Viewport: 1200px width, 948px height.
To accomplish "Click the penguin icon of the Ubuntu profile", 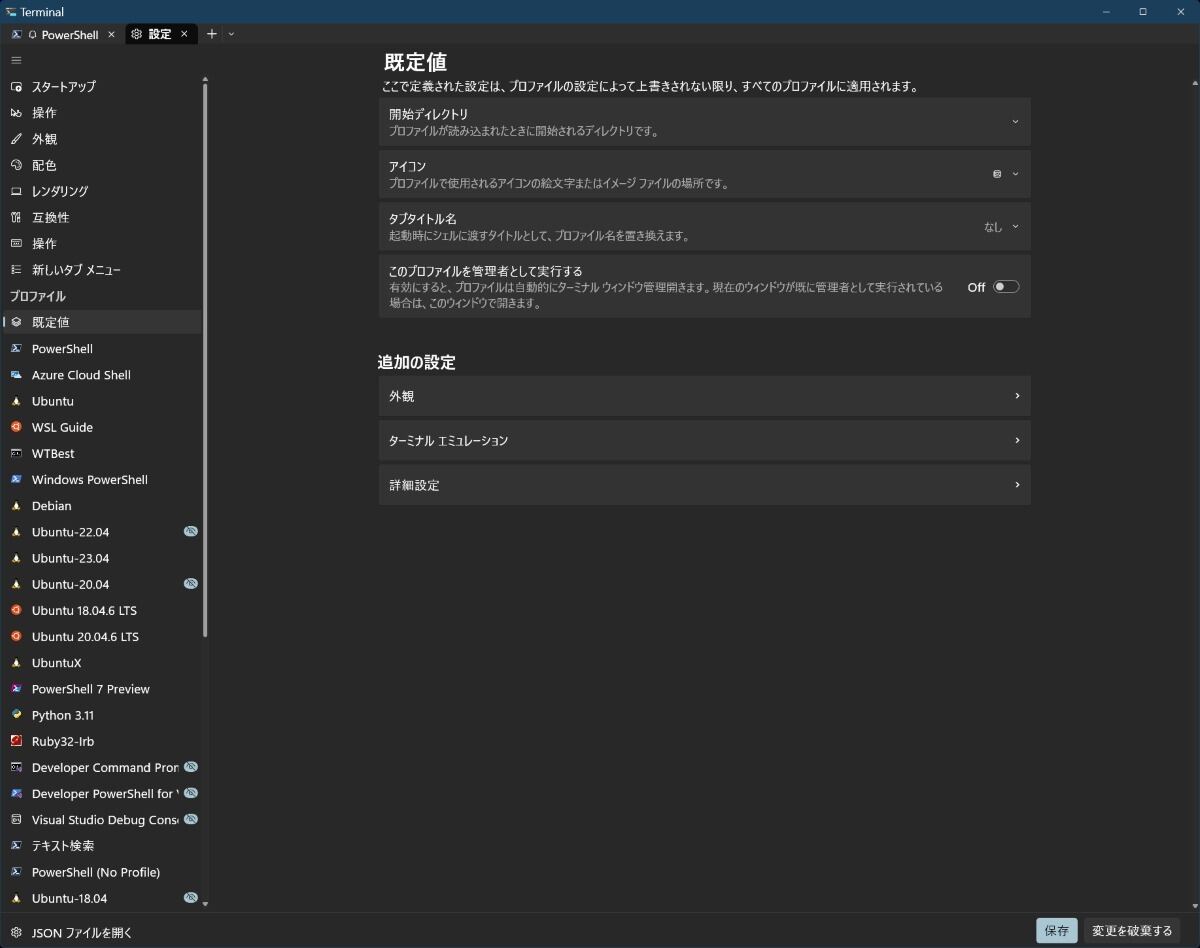I will click(x=16, y=401).
